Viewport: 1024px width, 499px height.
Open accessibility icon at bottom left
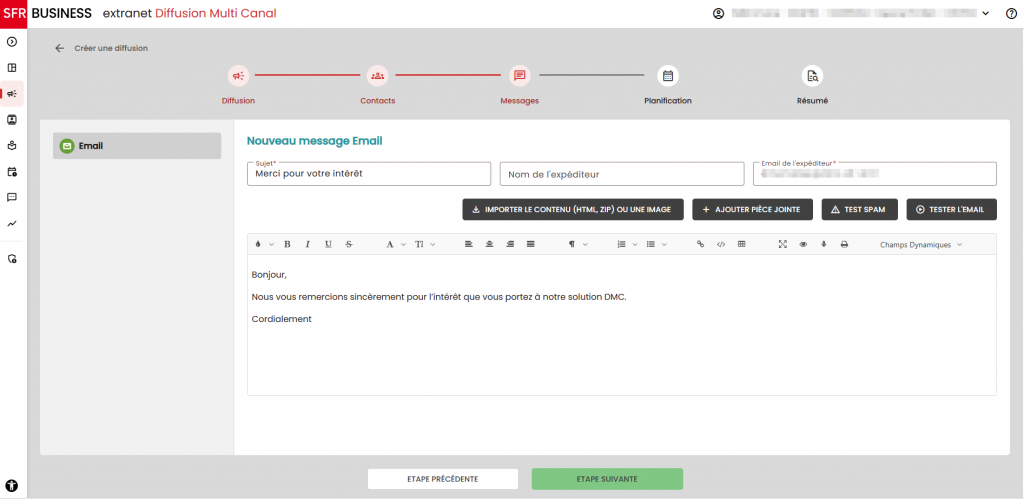coord(12,485)
